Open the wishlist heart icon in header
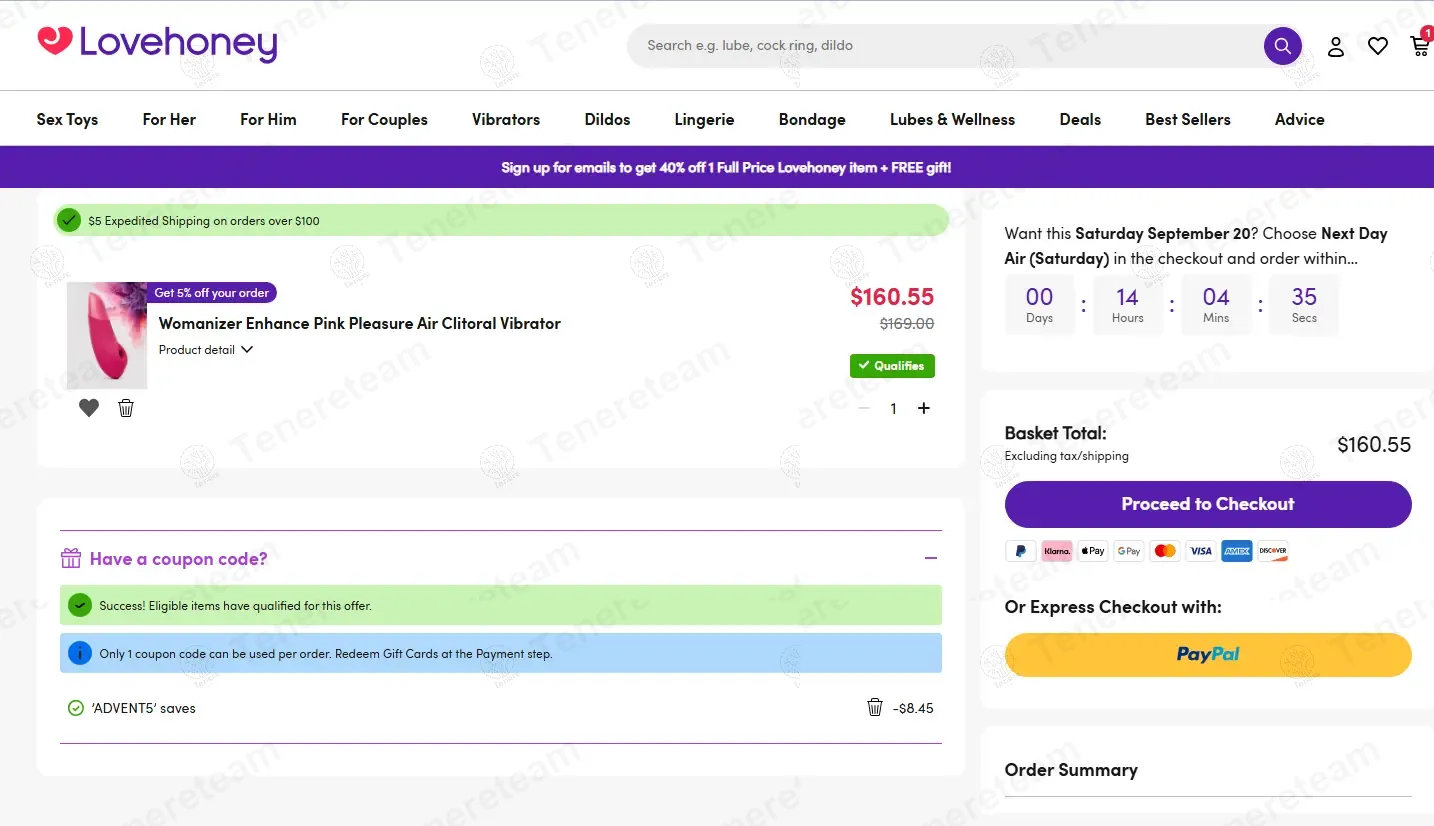 pos(1378,46)
